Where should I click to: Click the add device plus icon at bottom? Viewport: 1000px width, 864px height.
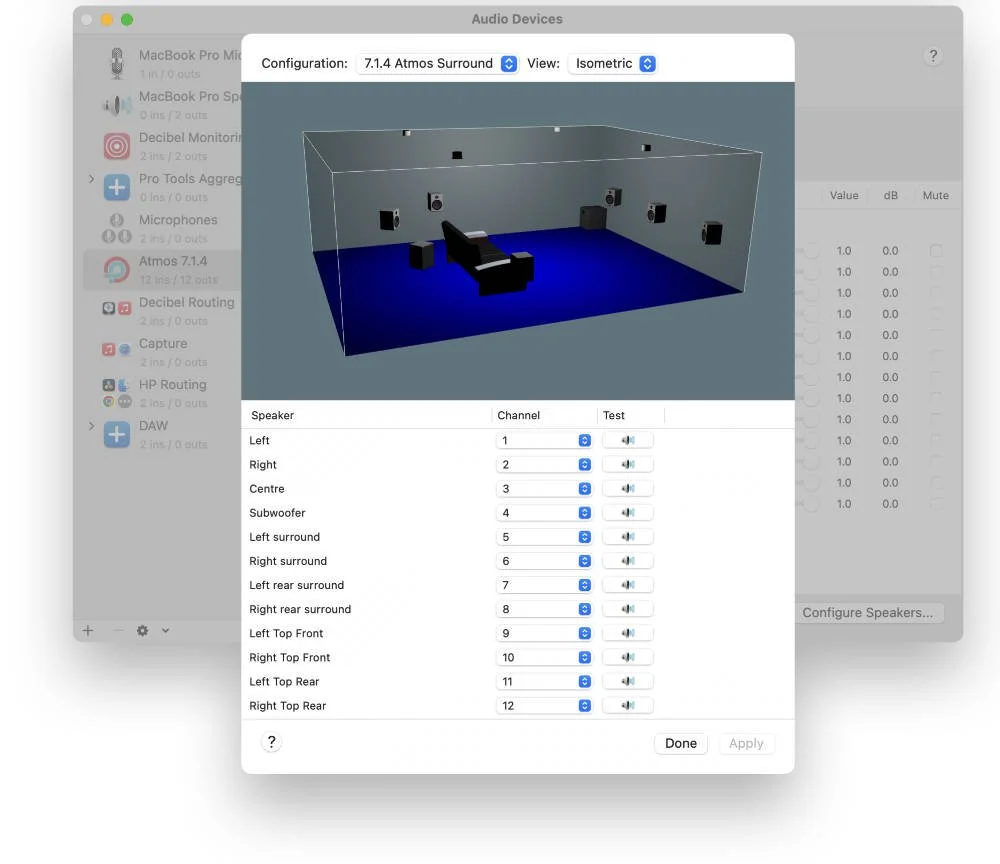pyautogui.click(x=88, y=631)
